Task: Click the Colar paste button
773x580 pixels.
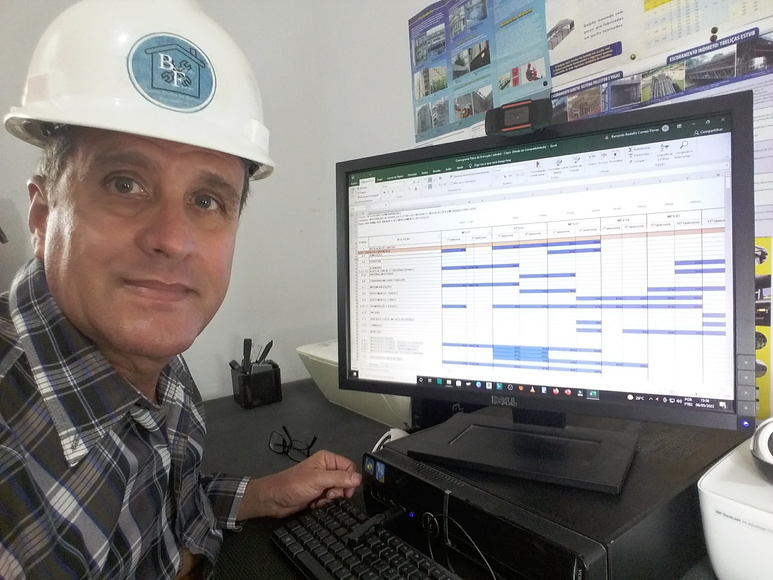Action: pos(355,190)
